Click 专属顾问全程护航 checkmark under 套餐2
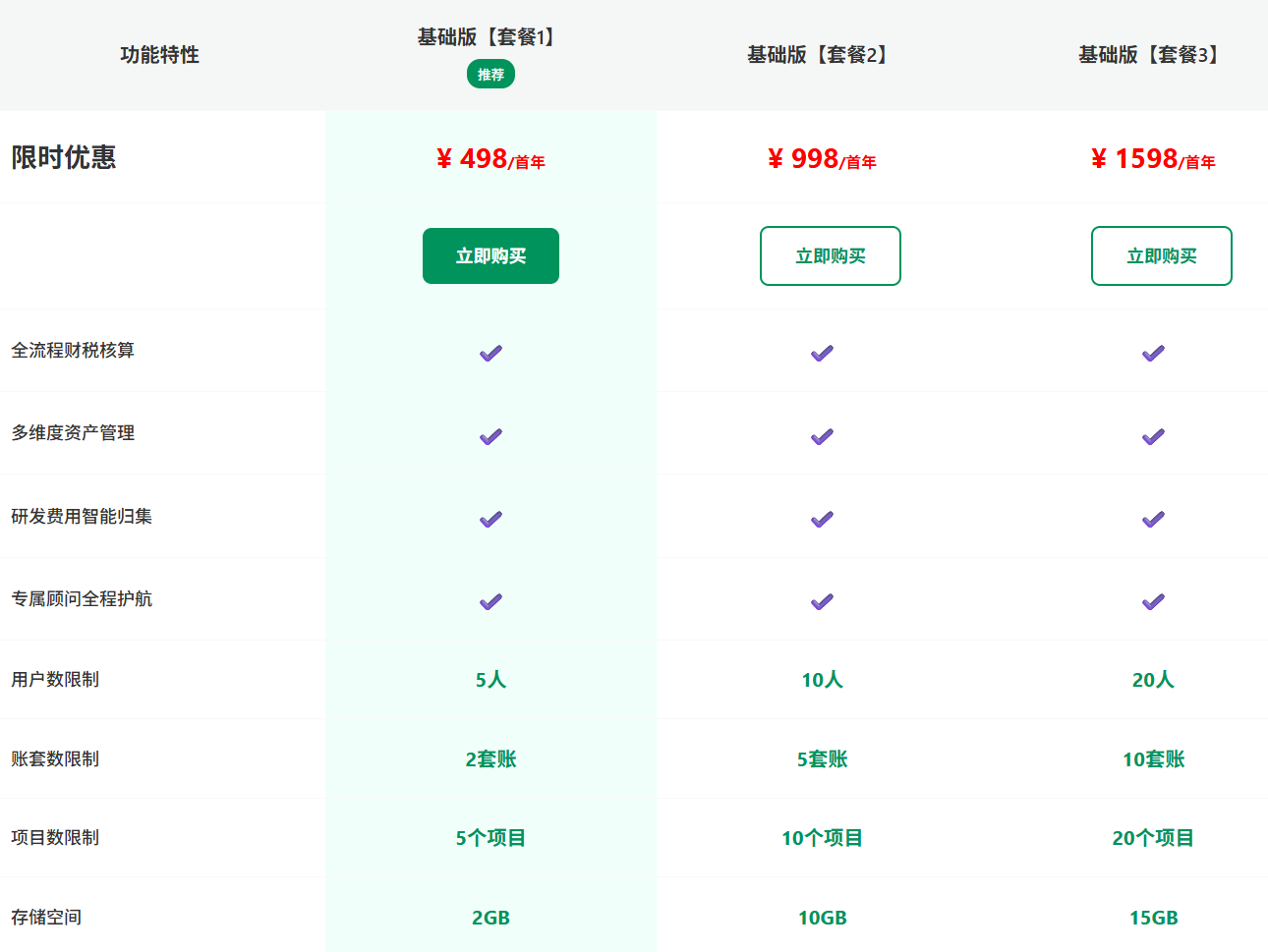The width and height of the screenshot is (1268, 952). click(x=822, y=601)
